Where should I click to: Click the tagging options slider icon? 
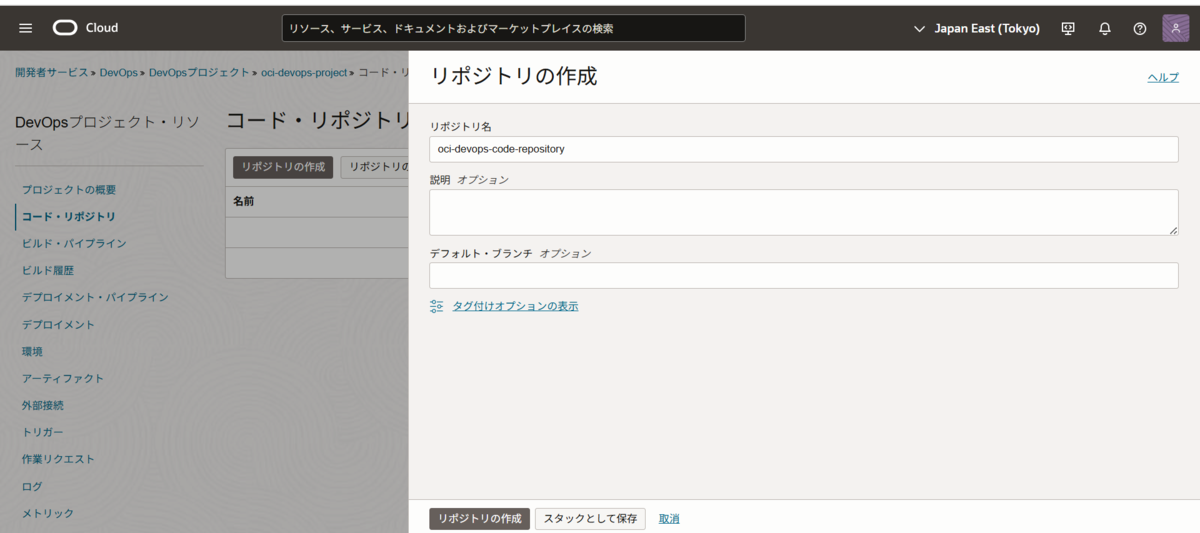[x=436, y=306]
